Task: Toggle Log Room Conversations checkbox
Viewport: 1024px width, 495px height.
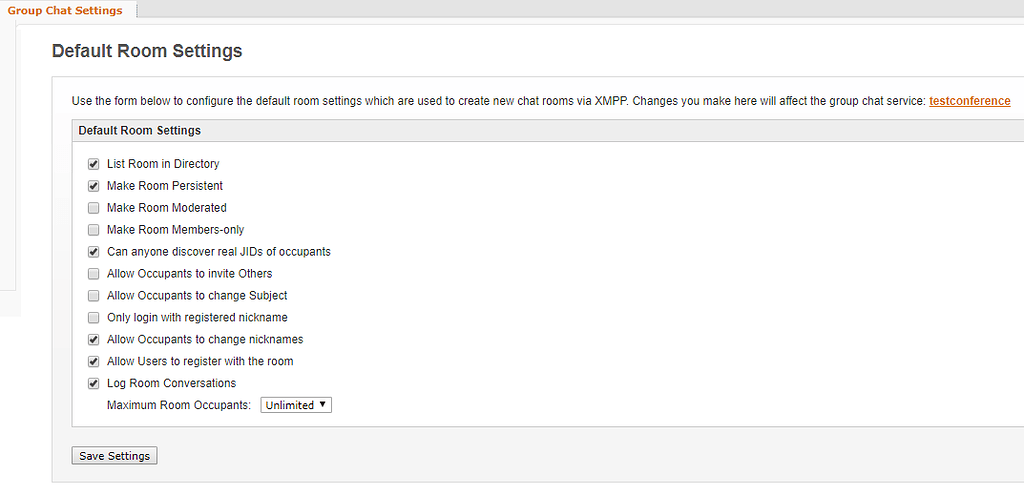Action: (93, 384)
